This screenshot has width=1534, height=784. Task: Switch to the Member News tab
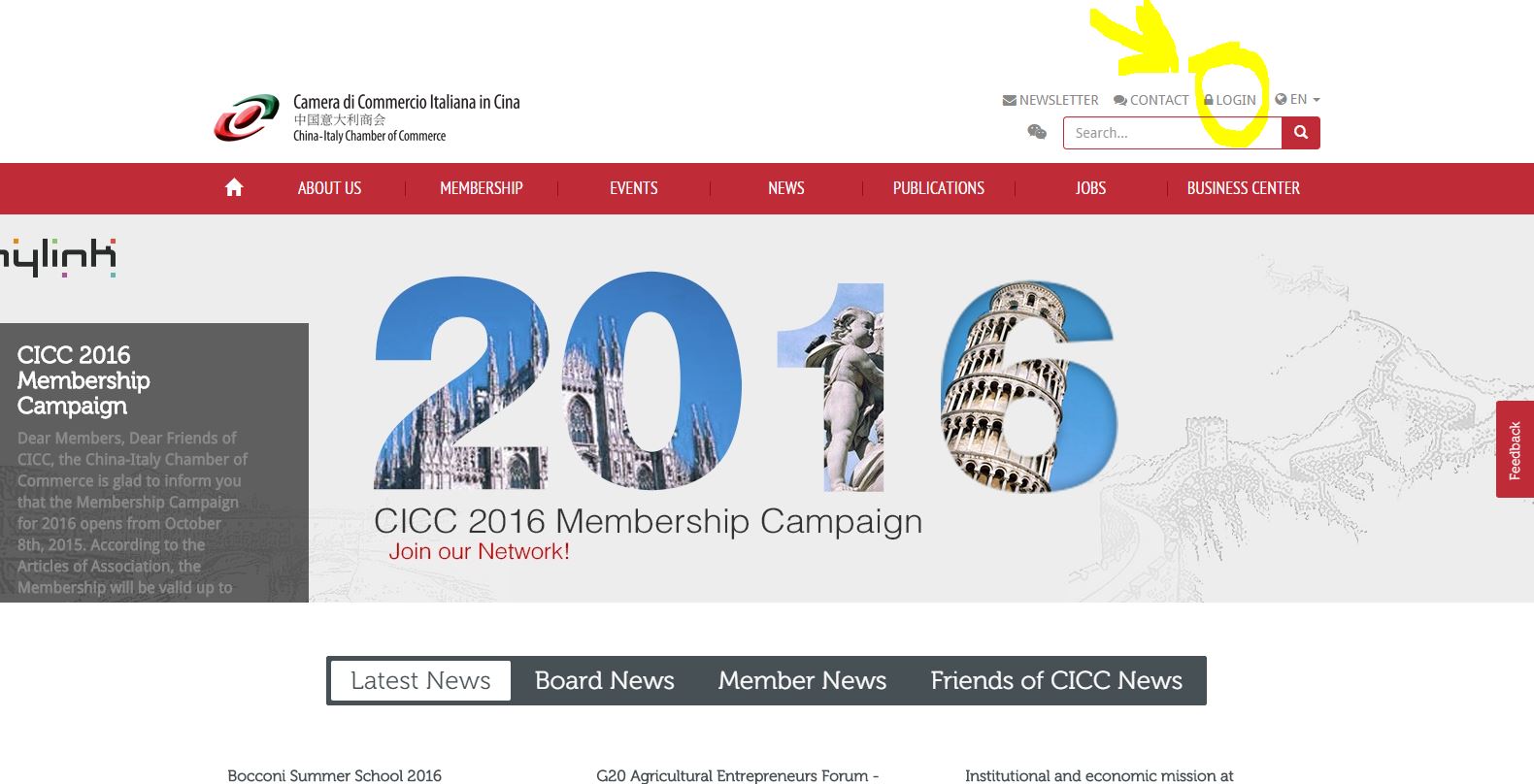pos(802,680)
